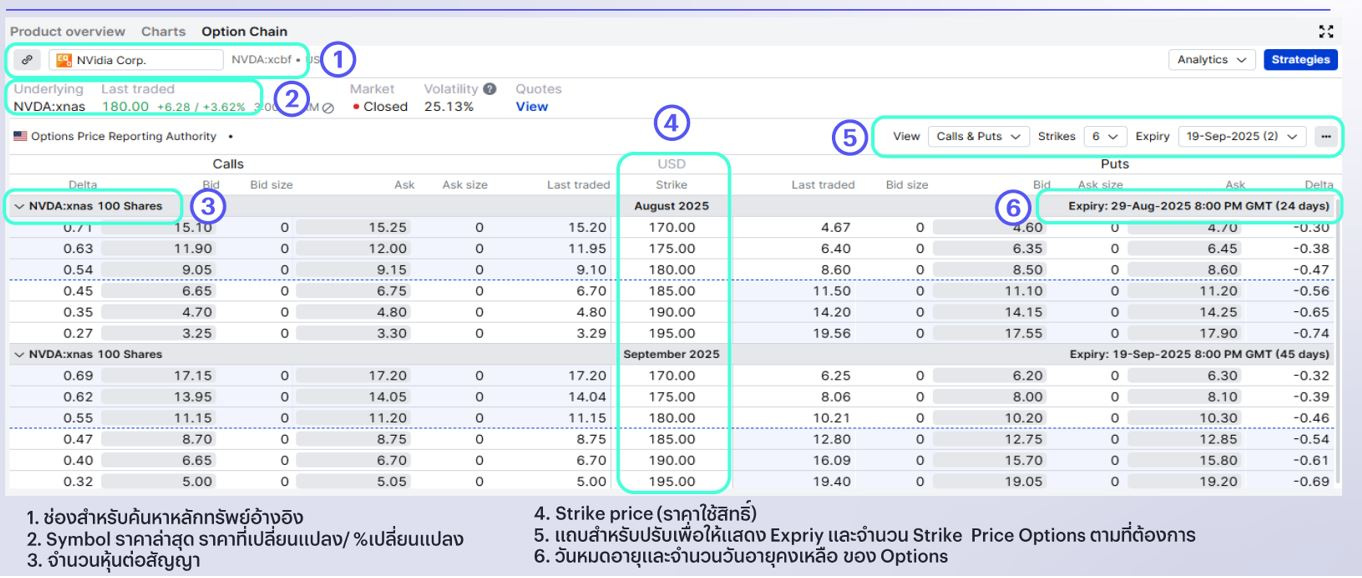
Task: Click the circle-slash icon next to last traded time
Action: point(328,107)
